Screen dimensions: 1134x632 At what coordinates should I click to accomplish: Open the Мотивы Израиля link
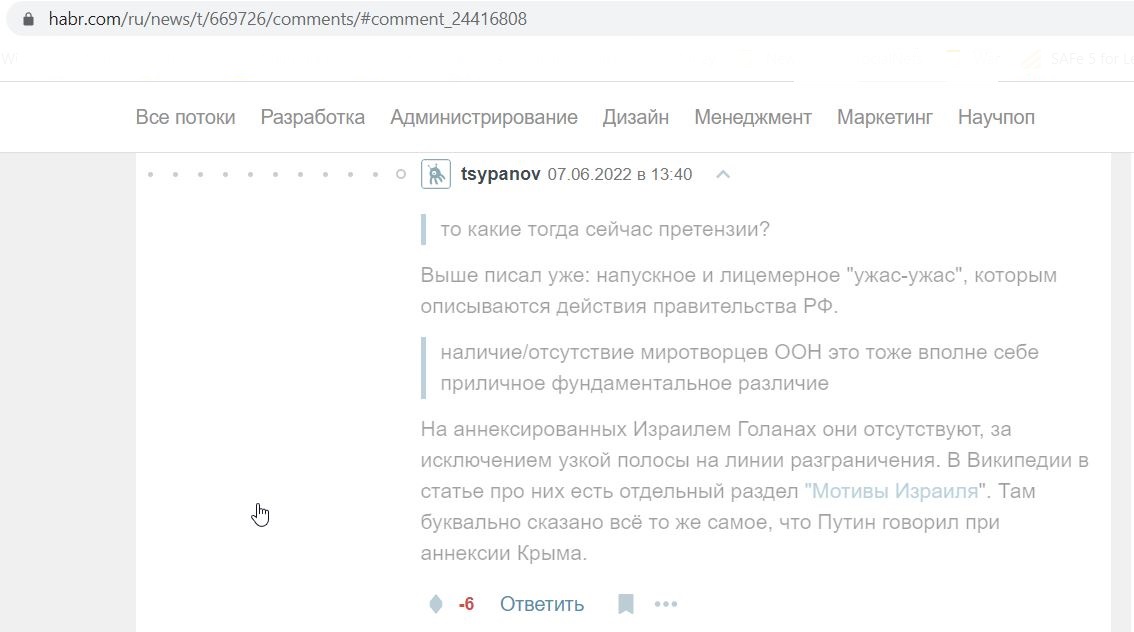click(x=895, y=491)
